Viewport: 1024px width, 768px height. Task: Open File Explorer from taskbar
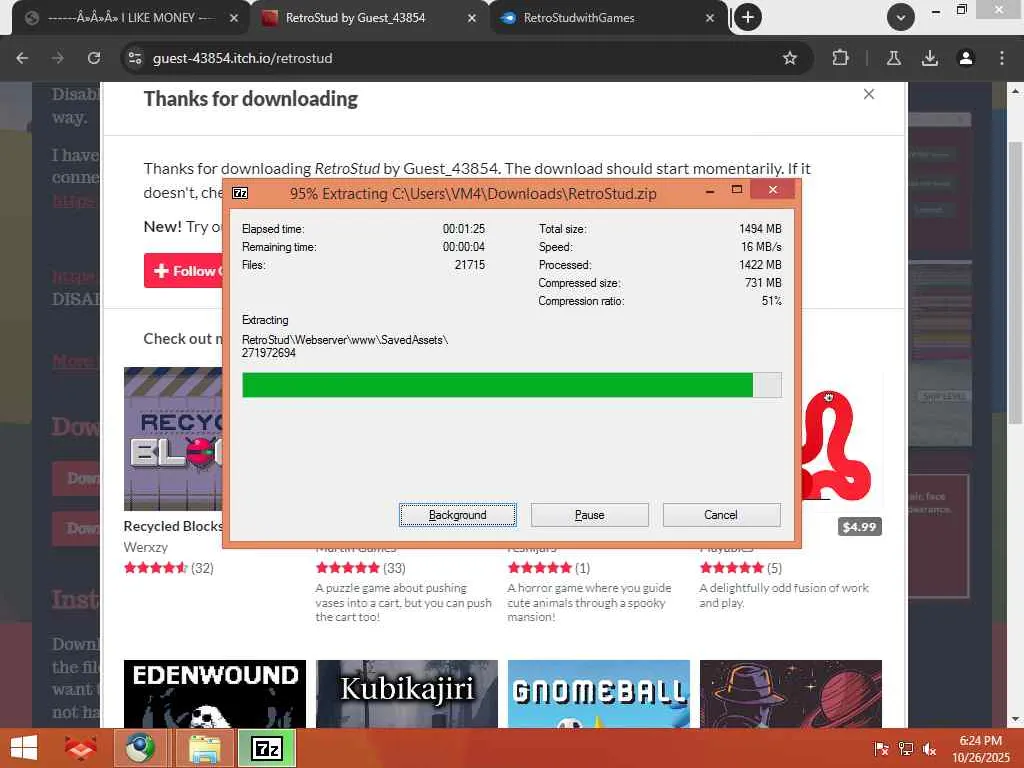[204, 748]
